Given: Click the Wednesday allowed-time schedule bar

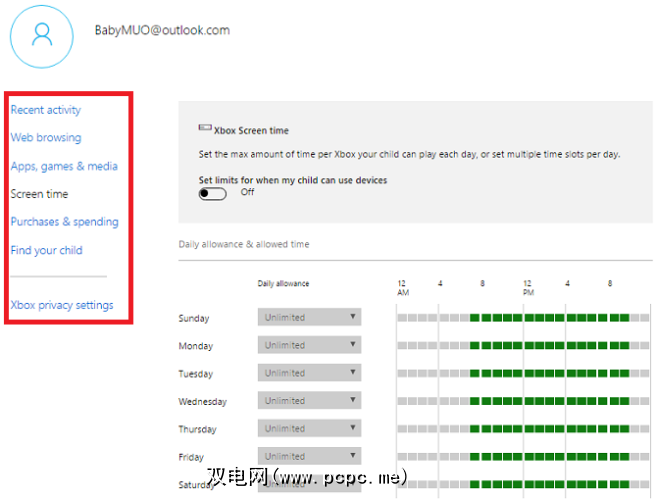Looking at the screenshot, I should 523,401.
